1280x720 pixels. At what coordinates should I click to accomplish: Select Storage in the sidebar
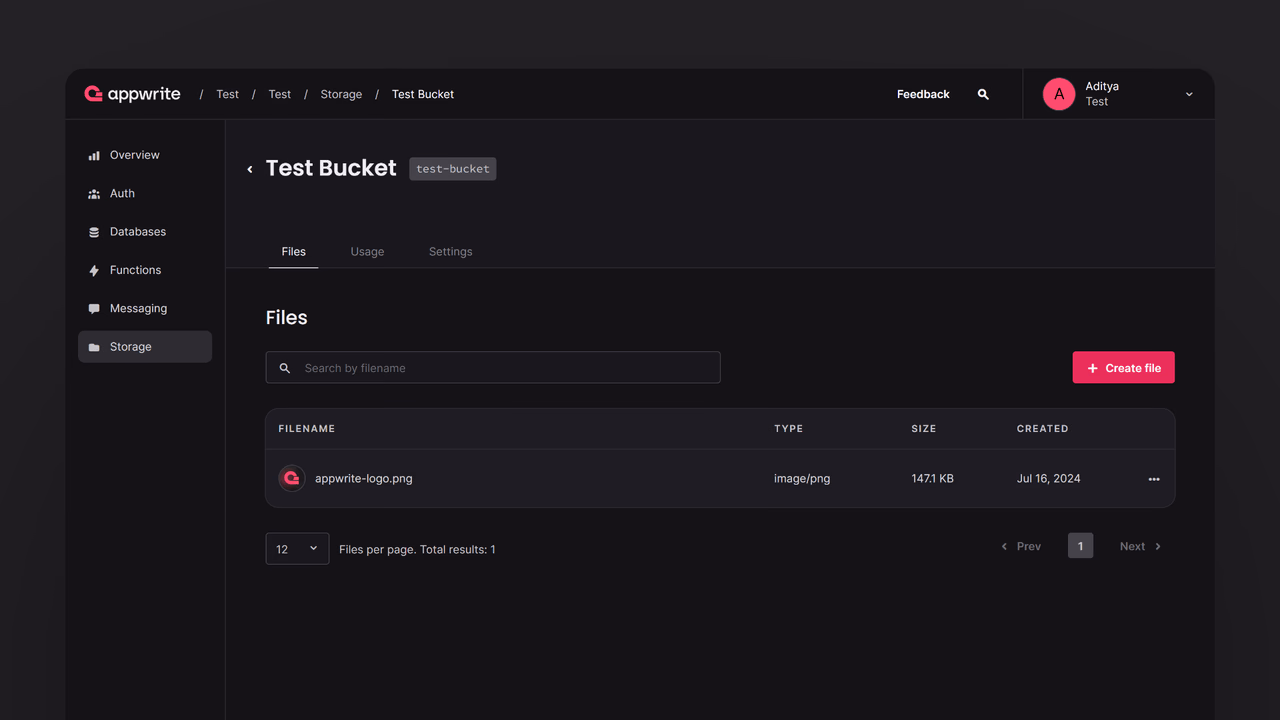(x=145, y=347)
